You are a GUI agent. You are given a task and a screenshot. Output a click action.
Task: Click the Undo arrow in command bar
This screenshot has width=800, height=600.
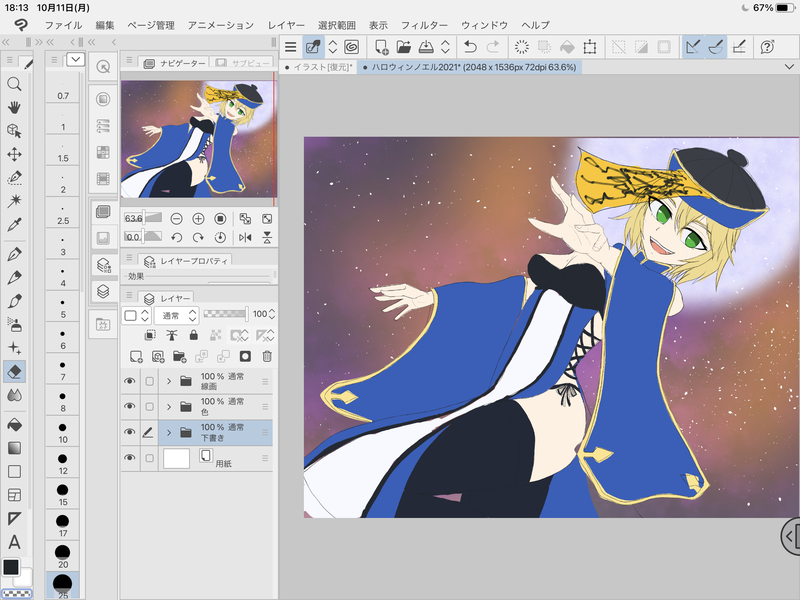[470, 46]
